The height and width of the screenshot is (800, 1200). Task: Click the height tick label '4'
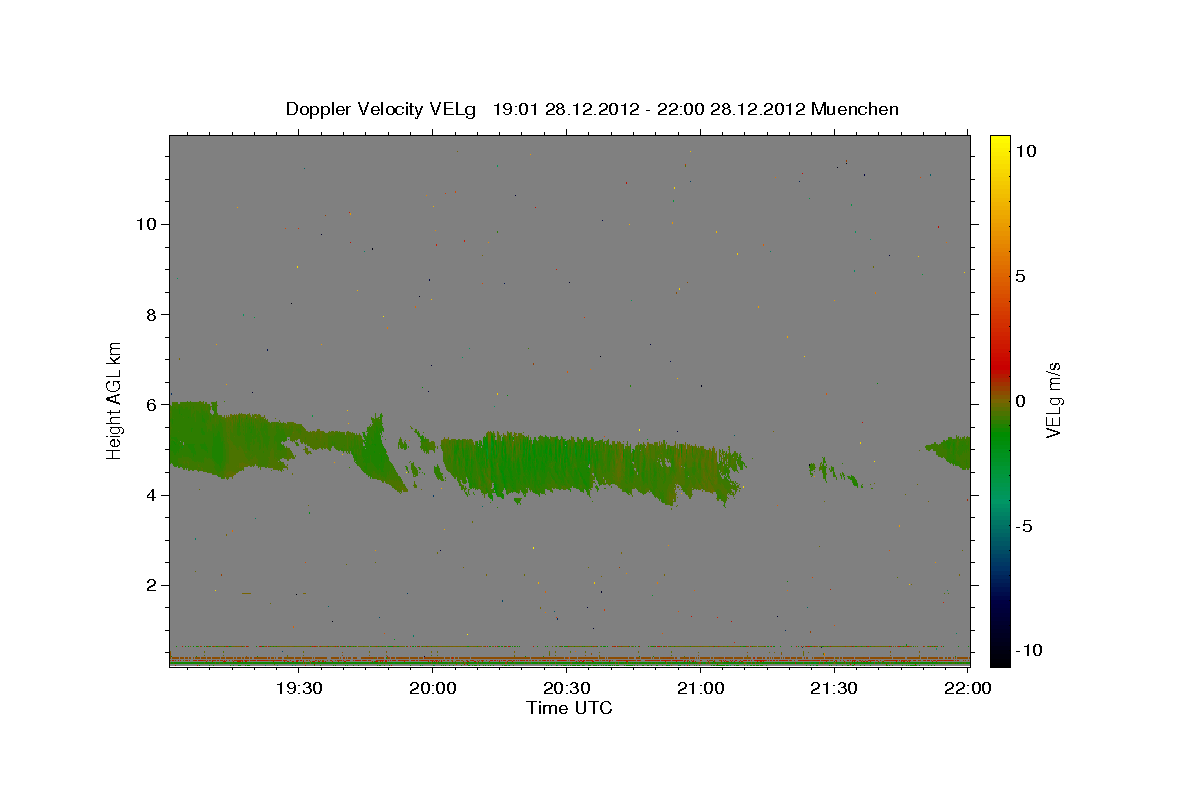point(151,495)
